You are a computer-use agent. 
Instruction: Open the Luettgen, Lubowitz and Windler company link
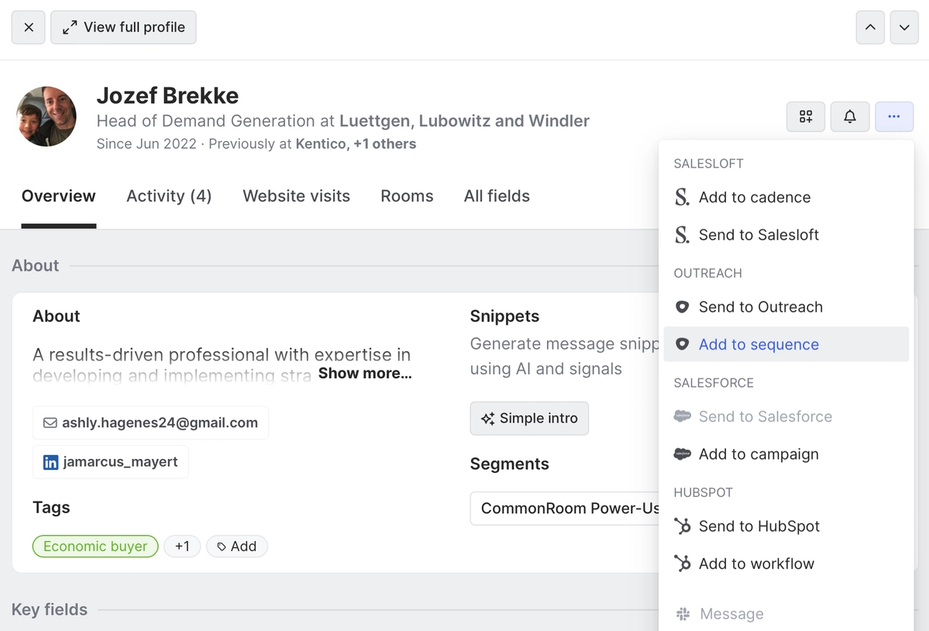(464, 121)
